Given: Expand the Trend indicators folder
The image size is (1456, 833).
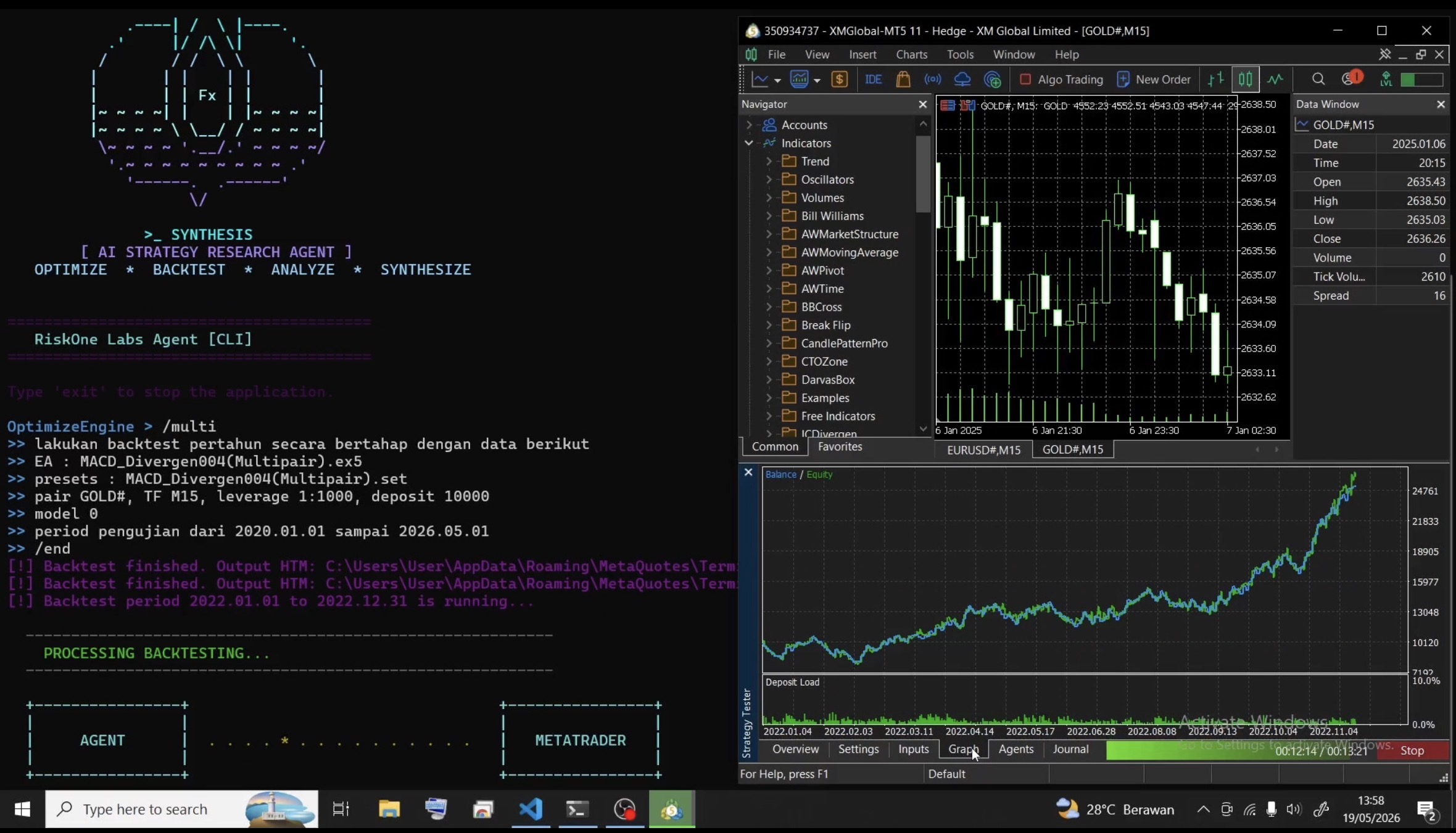Looking at the screenshot, I should [769, 162].
